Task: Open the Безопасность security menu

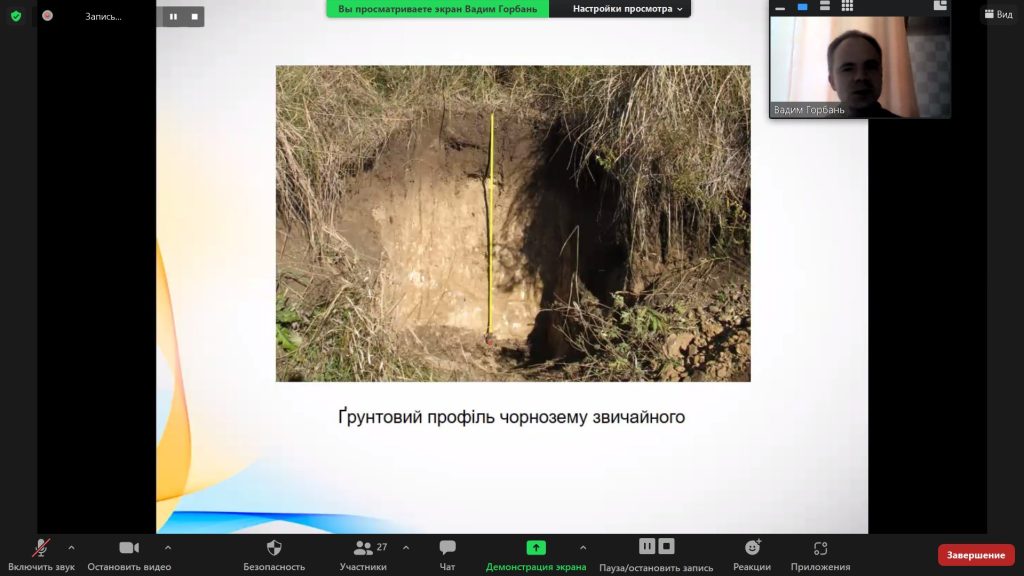Action: pyautogui.click(x=274, y=555)
